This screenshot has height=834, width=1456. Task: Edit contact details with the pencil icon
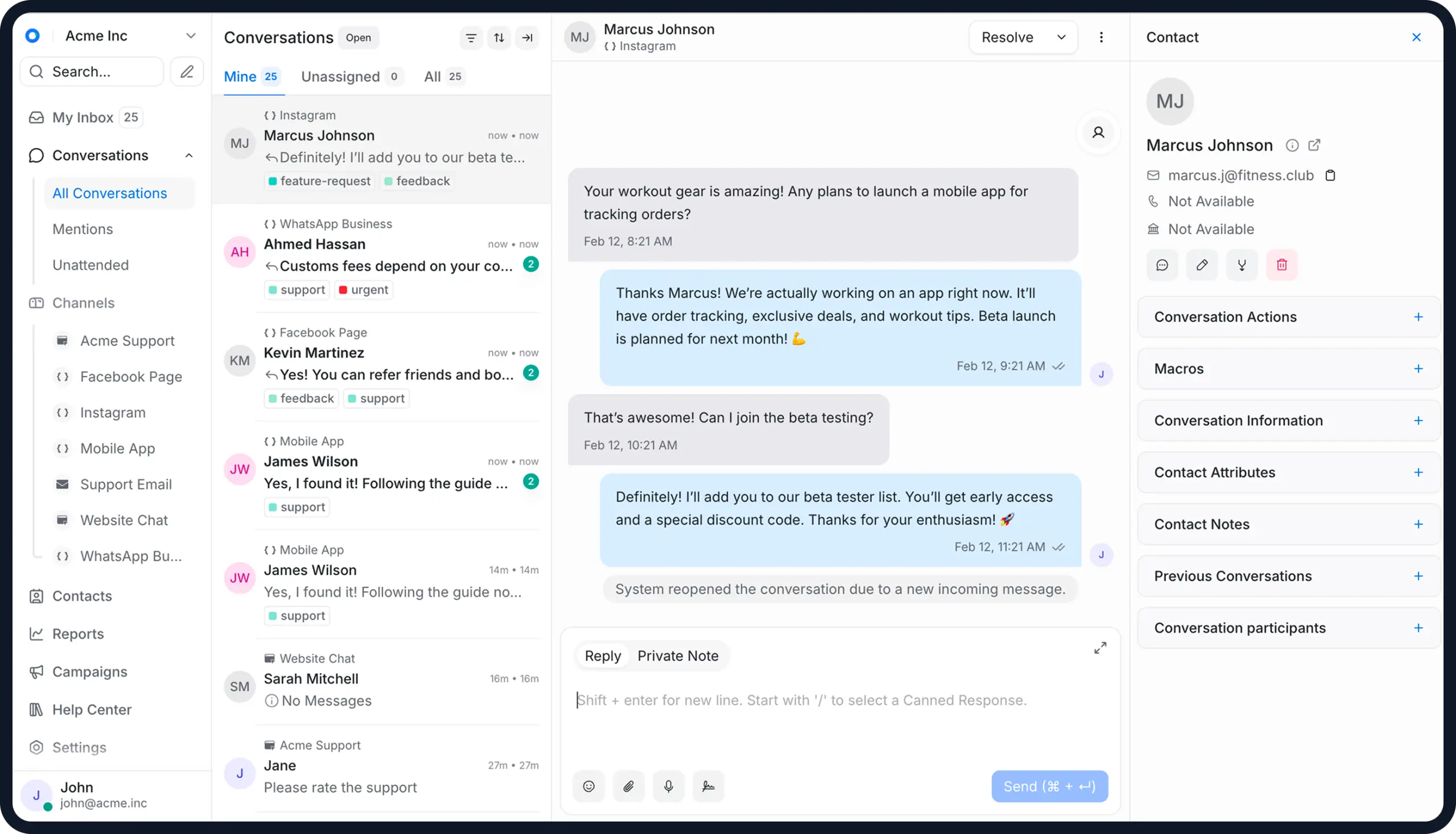1202,264
